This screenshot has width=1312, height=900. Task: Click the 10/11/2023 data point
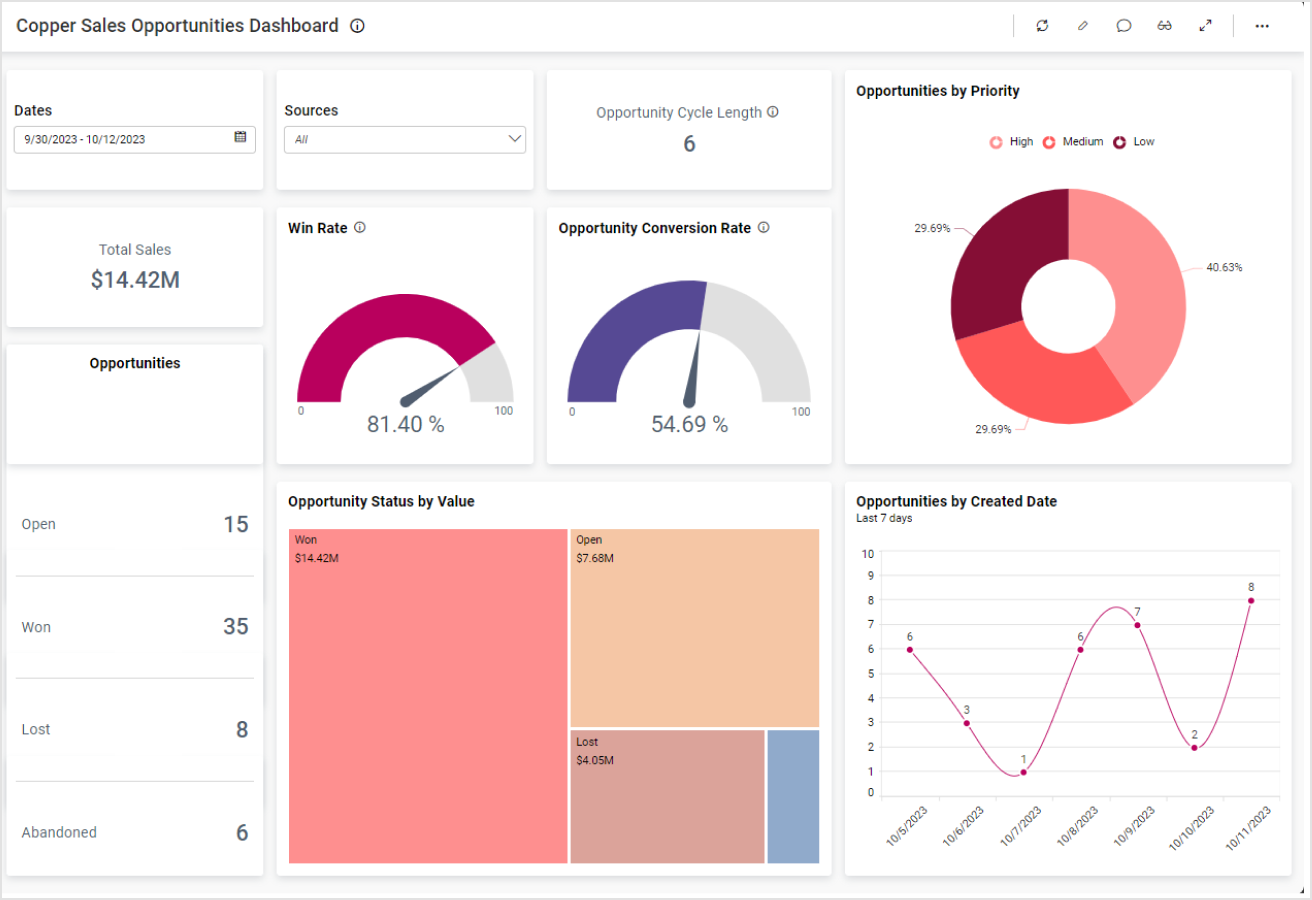click(1251, 601)
